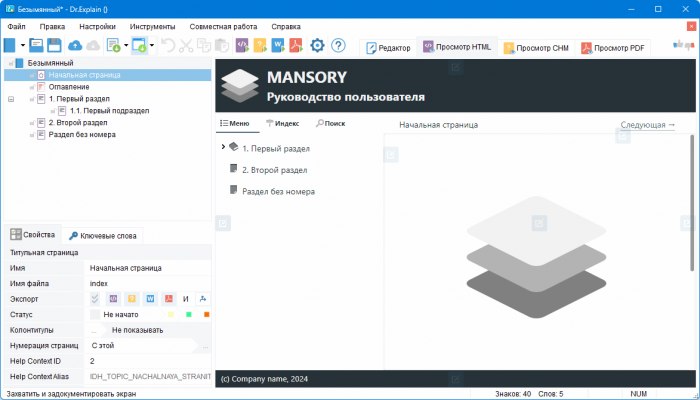The image size is (700, 400).
Task: Click the paste clipboard icon
Action: coord(222,45)
